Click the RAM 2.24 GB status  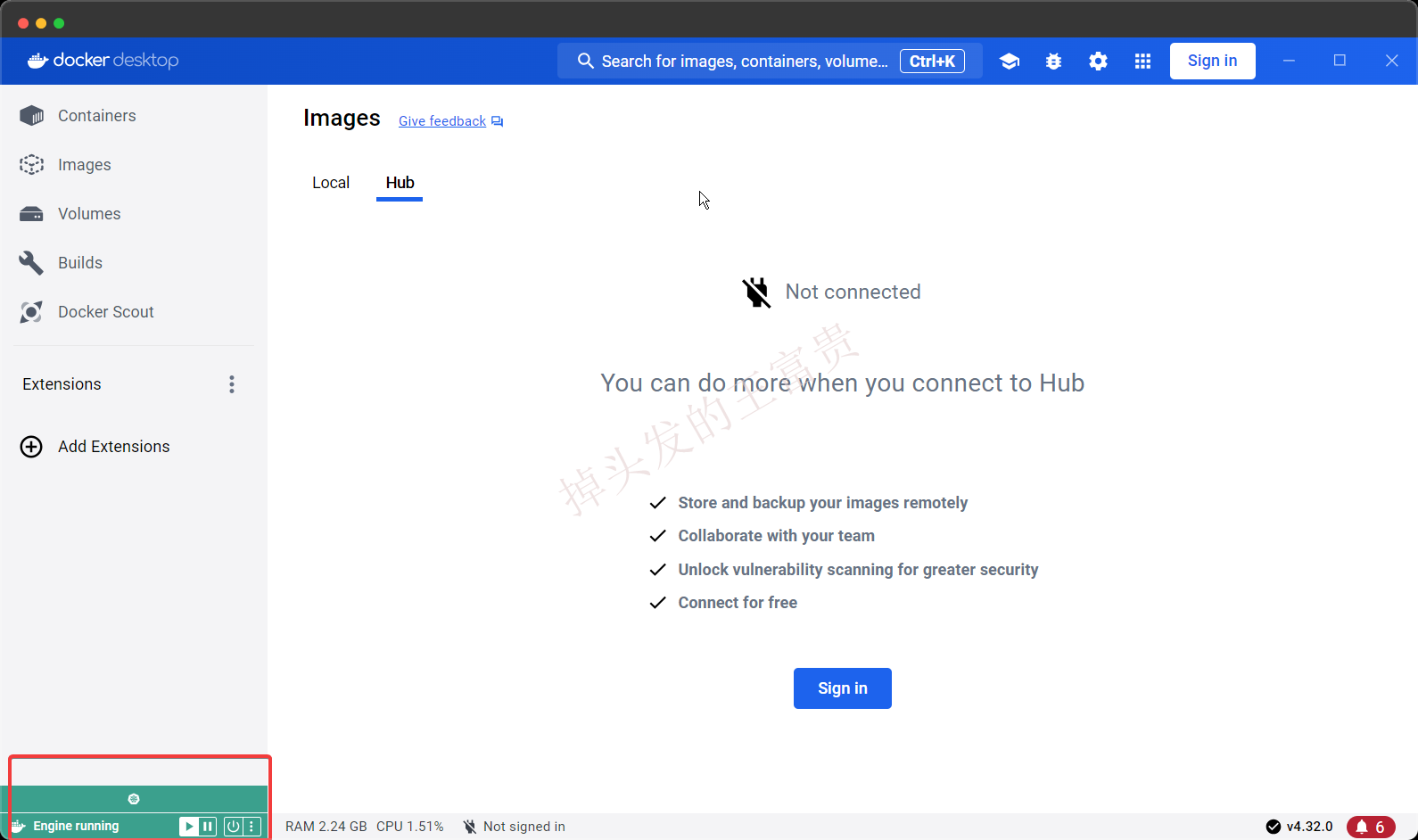pyautogui.click(x=326, y=827)
